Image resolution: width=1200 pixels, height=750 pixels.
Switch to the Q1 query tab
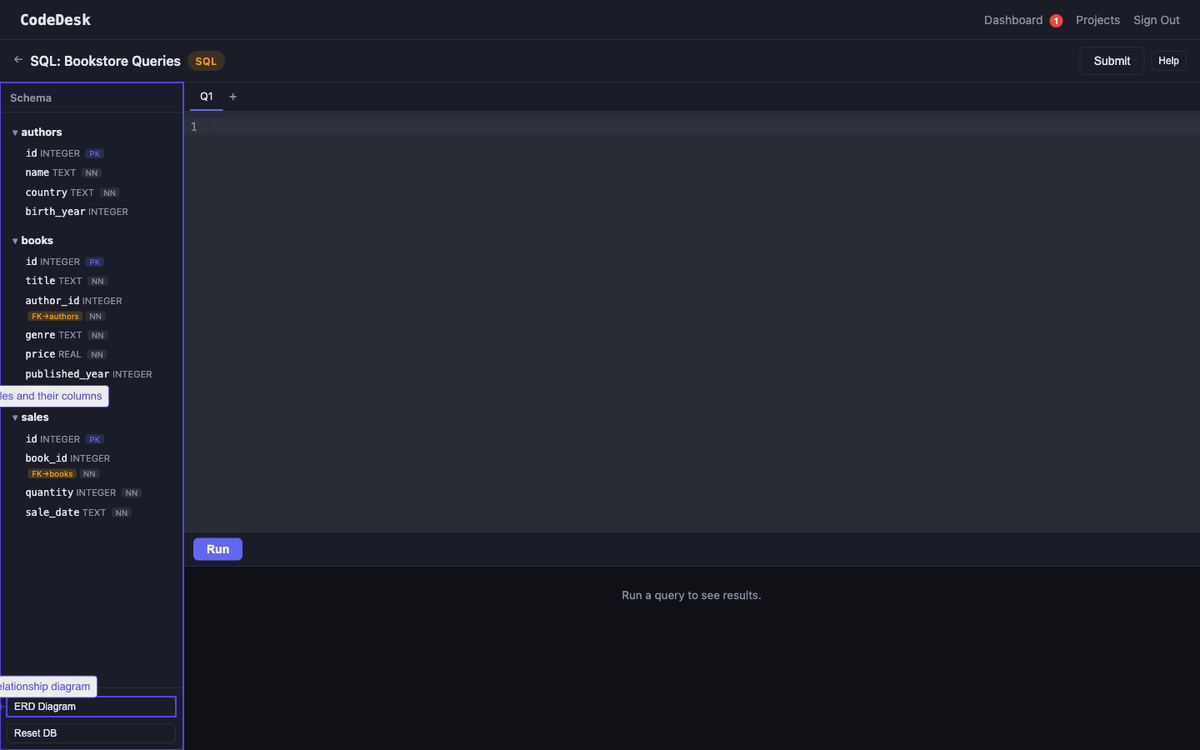(206, 96)
